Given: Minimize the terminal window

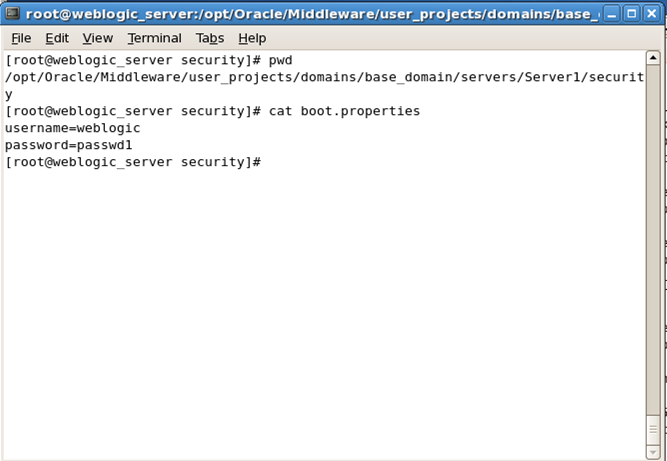Looking at the screenshot, I should click(x=612, y=14).
